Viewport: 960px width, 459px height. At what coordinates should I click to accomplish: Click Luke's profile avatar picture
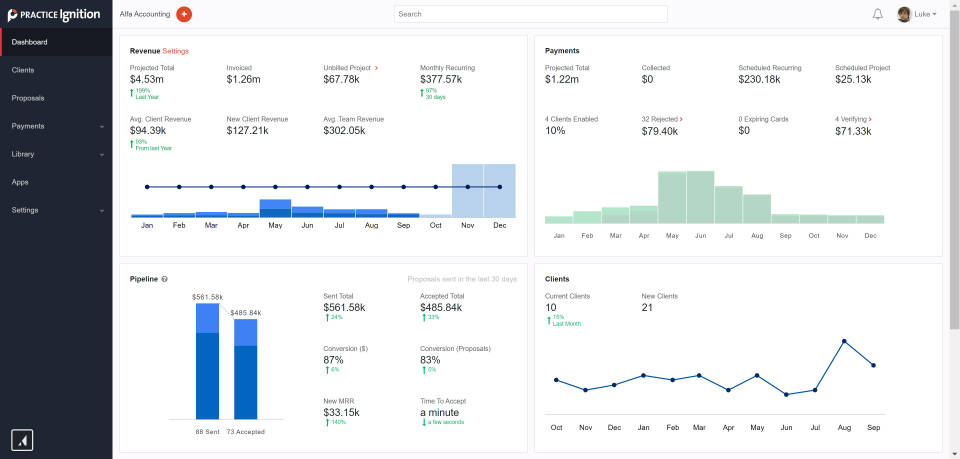pyautogui.click(x=904, y=14)
